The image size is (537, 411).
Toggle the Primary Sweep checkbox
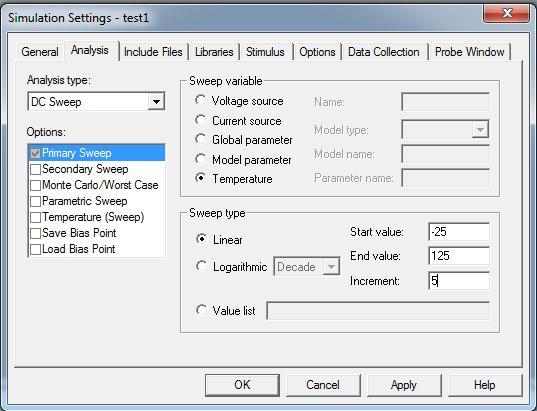click(35, 153)
